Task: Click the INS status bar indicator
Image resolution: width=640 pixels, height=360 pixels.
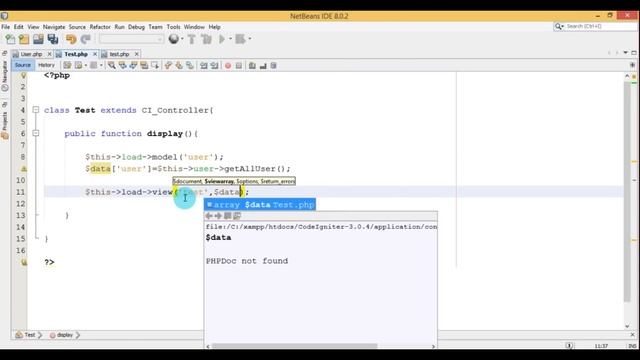Action: pos(632,346)
